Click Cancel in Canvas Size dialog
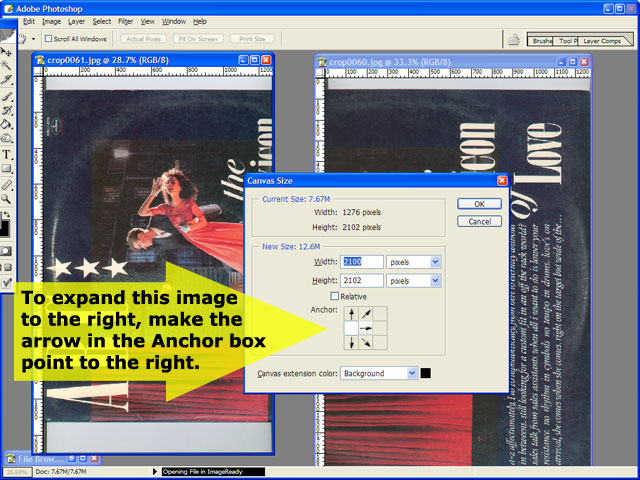This screenshot has width=640, height=480. pos(479,221)
